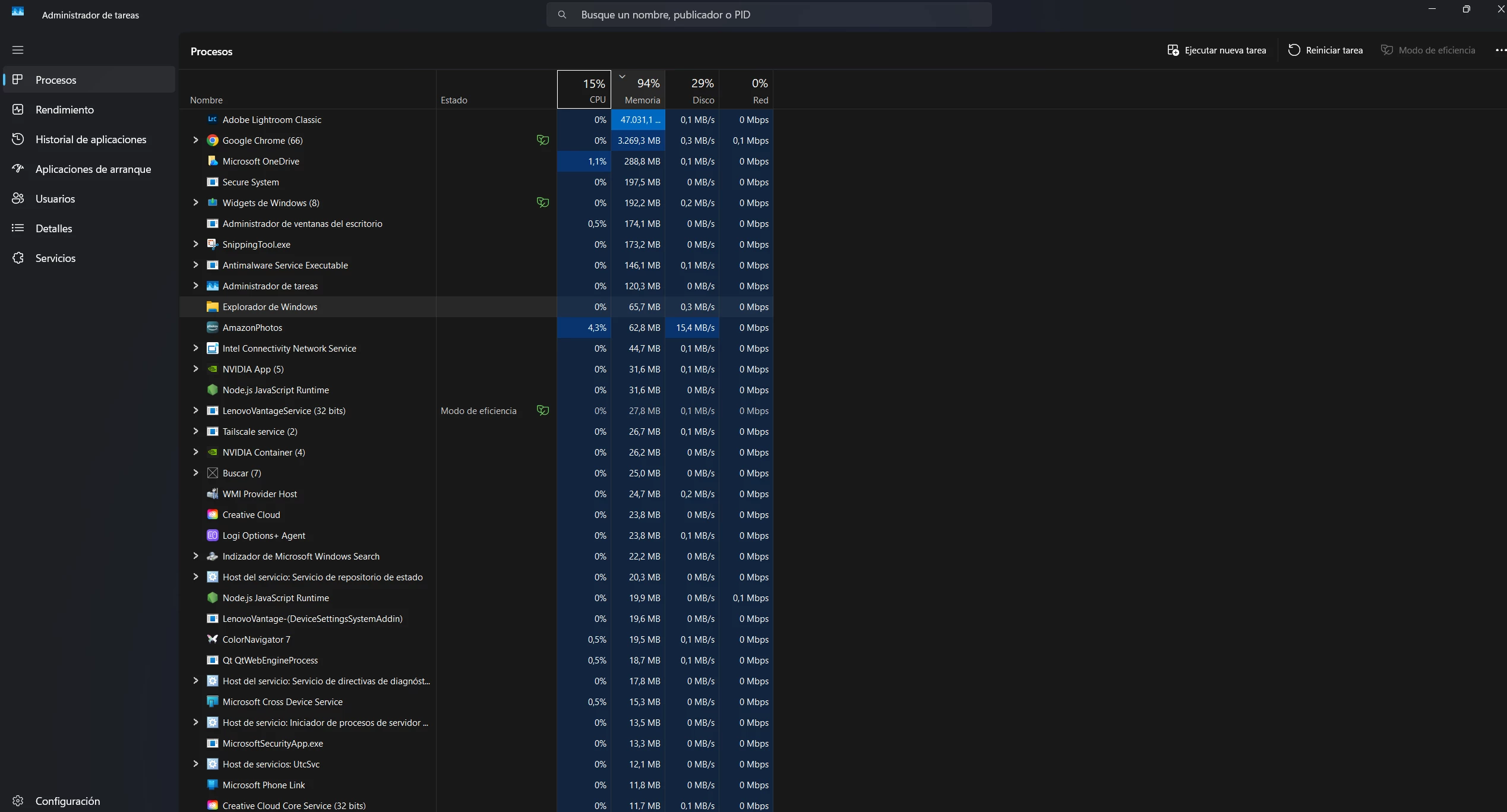1507x812 pixels.
Task: Switch to the Detalles view
Action: (53, 228)
